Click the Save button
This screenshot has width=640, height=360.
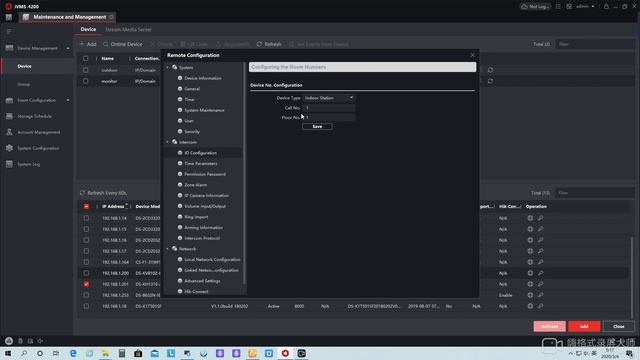pos(317,127)
